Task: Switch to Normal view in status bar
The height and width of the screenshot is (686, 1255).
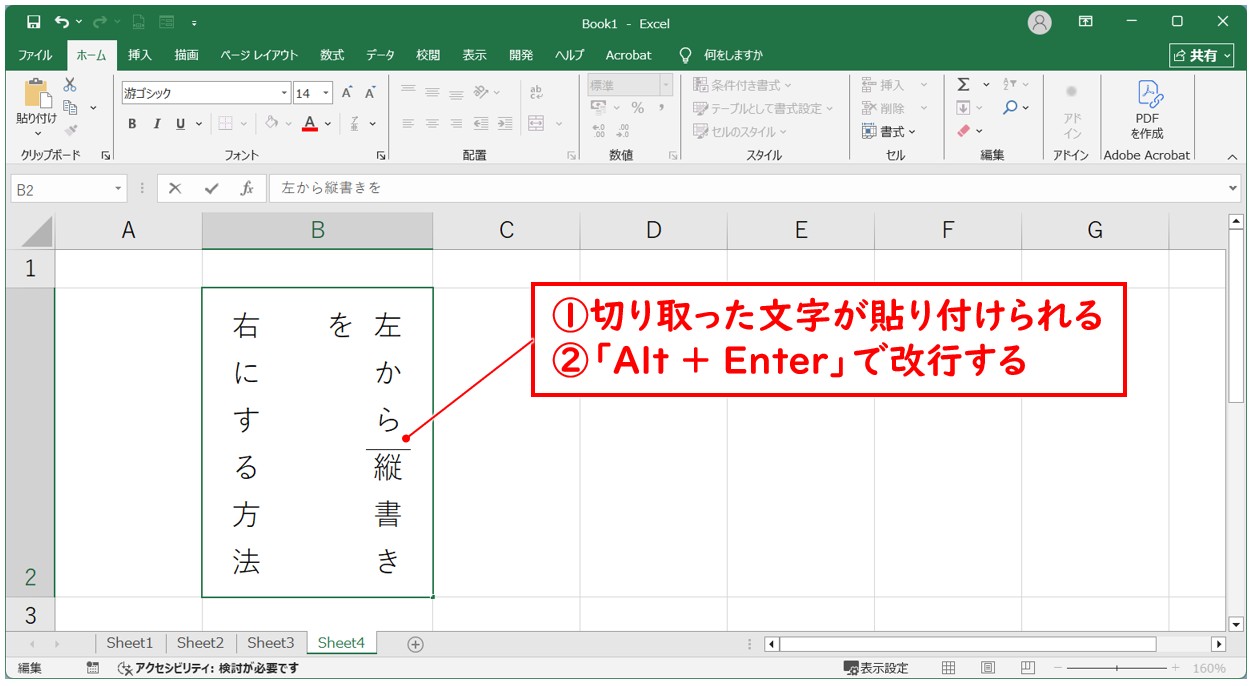Action: click(949, 668)
